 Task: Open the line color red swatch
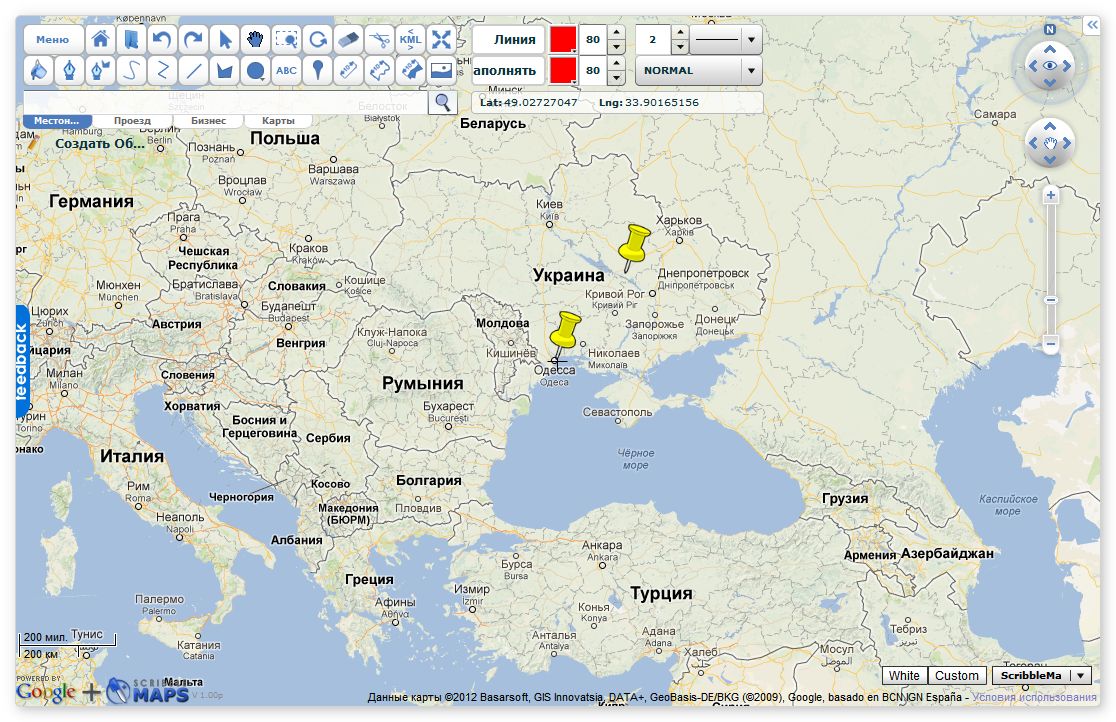pos(563,40)
